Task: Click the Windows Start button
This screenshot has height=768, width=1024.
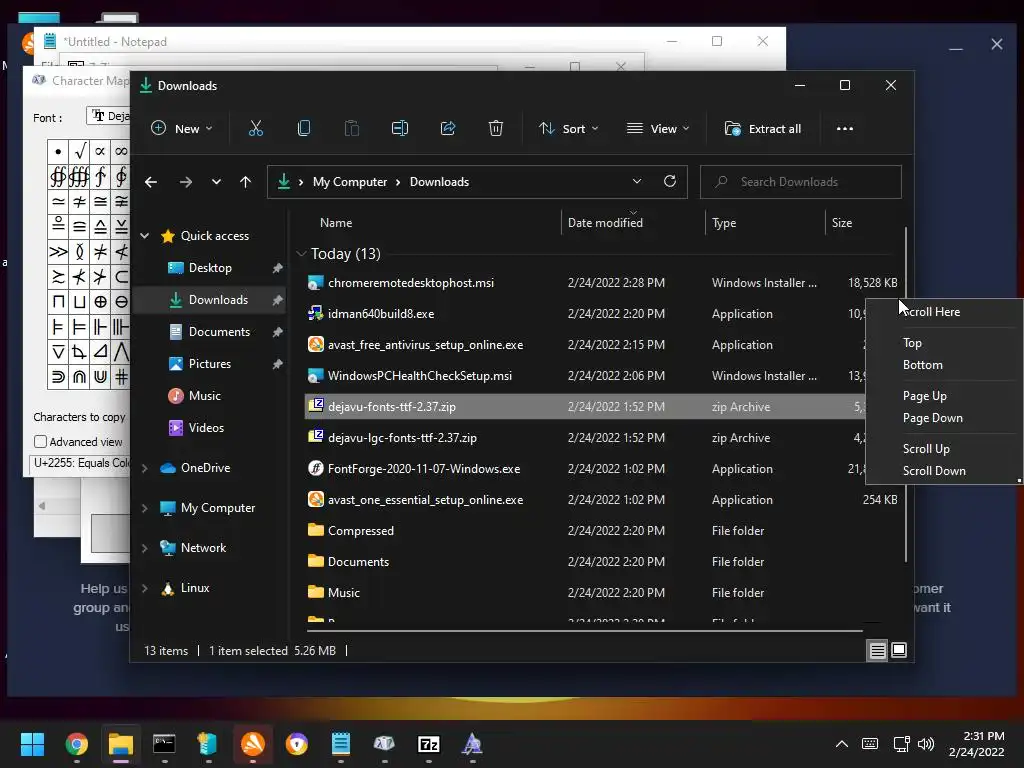Action: pyautogui.click(x=32, y=744)
